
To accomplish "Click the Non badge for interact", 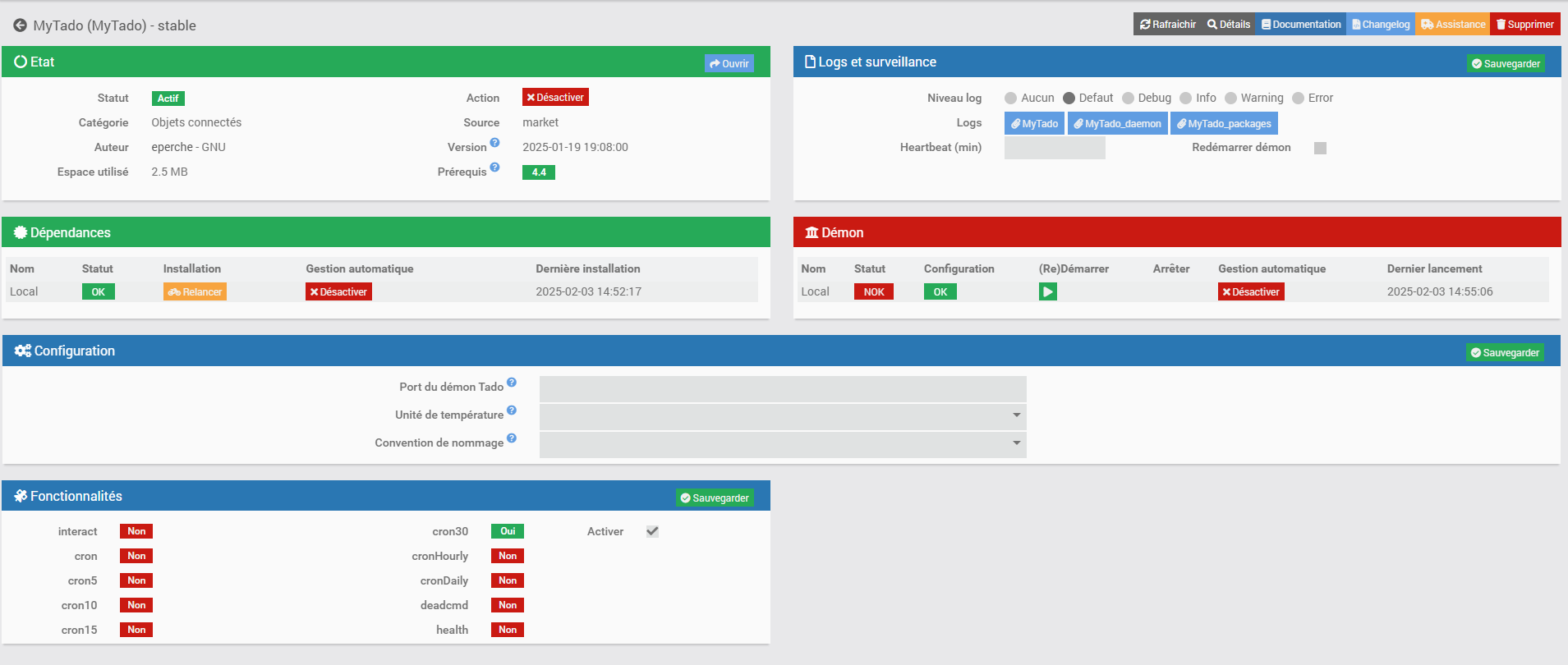I will (x=136, y=531).
